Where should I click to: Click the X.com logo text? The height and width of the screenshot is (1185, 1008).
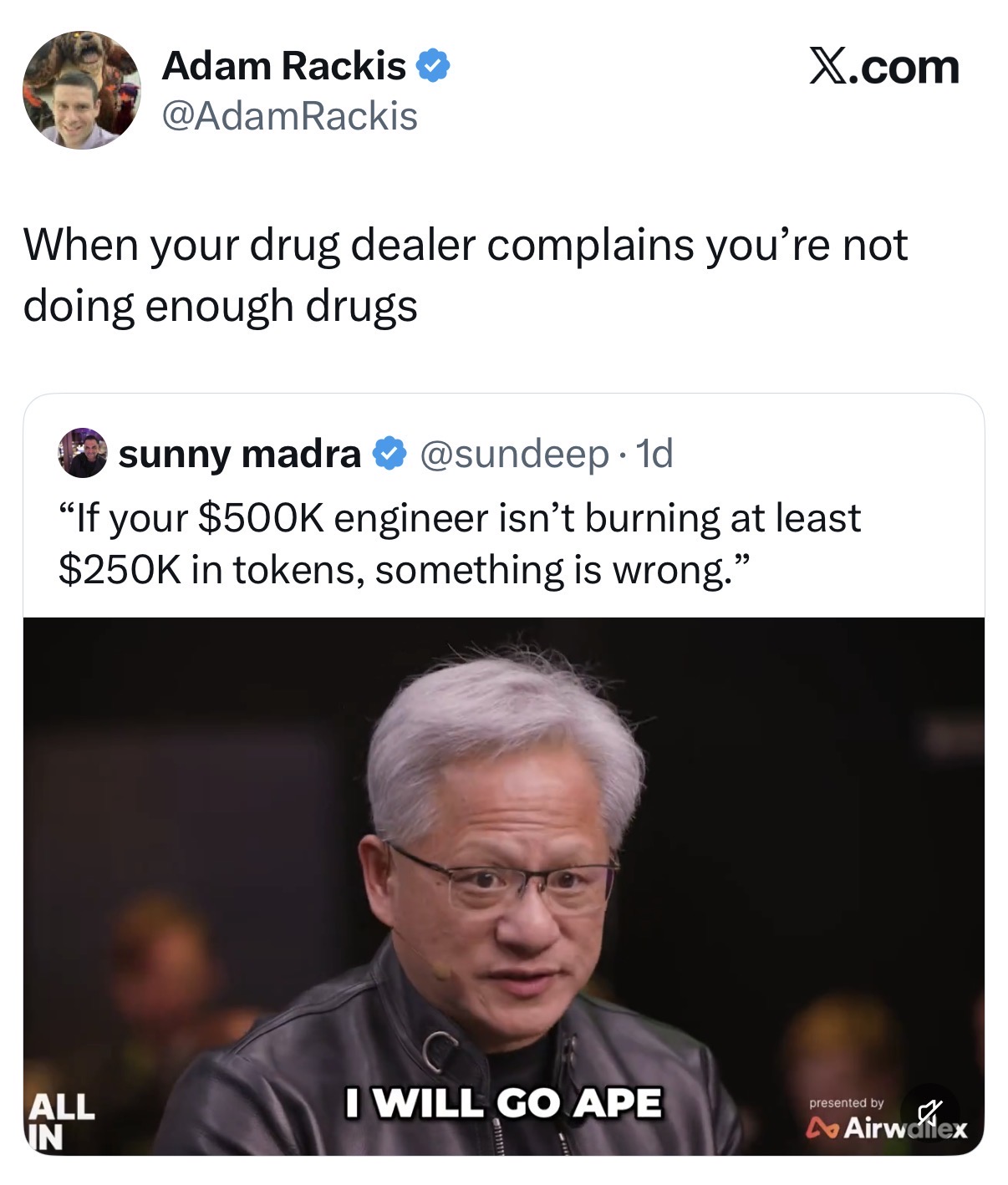tap(884, 66)
